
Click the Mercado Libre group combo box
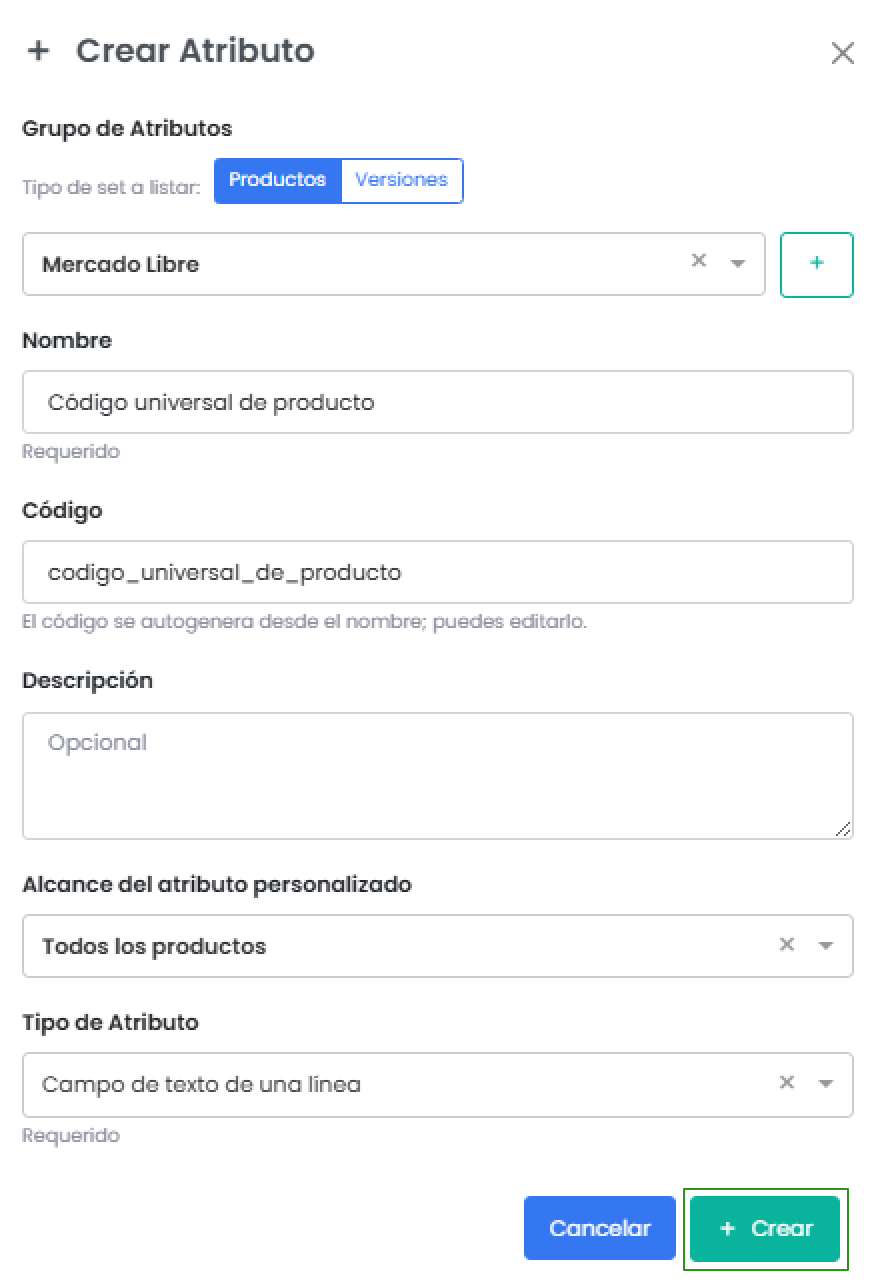coord(350,265)
